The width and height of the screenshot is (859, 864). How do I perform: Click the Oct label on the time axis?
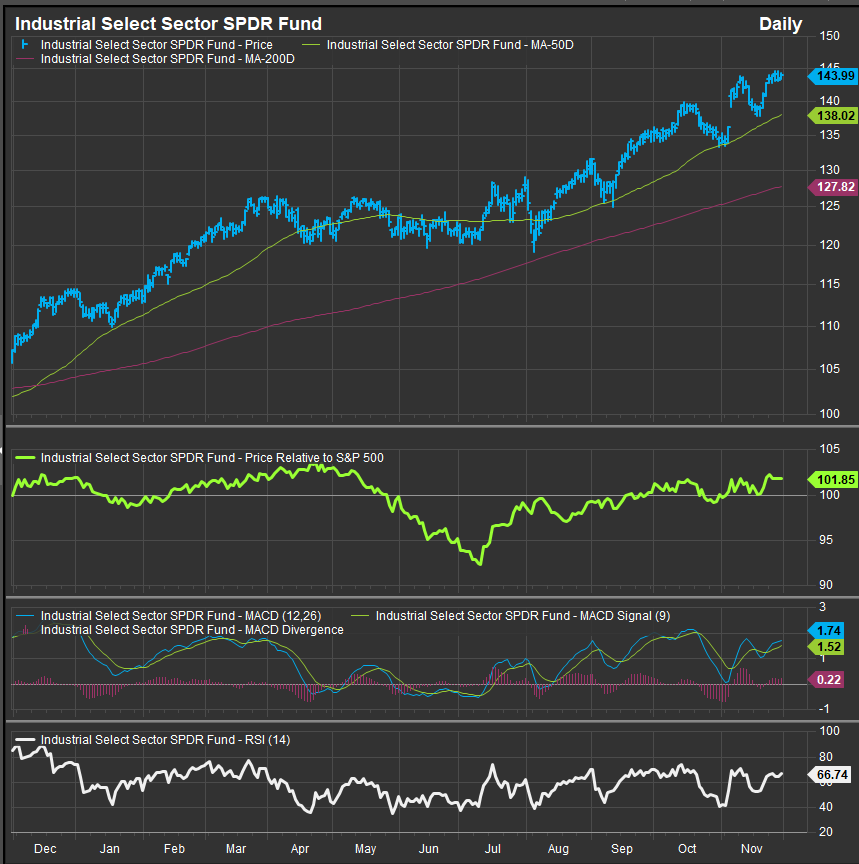coord(687,849)
